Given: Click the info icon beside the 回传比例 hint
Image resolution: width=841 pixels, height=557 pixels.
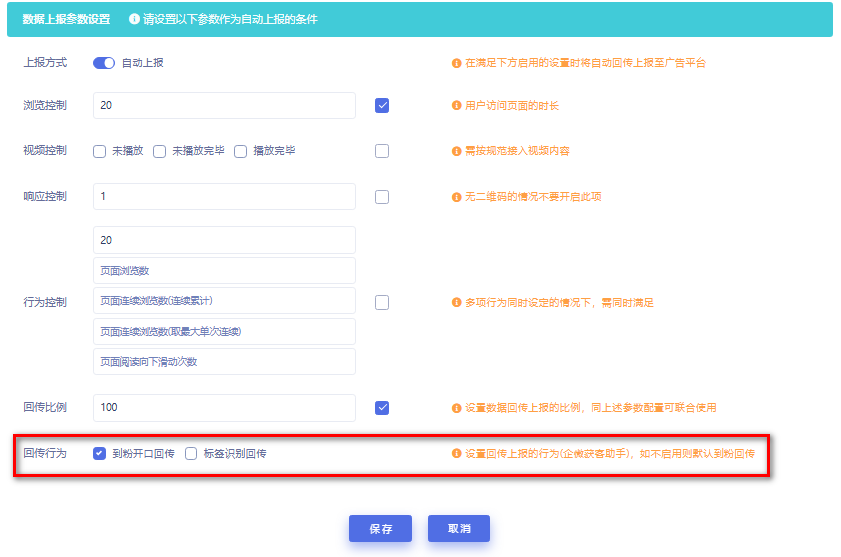Looking at the screenshot, I should click(x=457, y=408).
